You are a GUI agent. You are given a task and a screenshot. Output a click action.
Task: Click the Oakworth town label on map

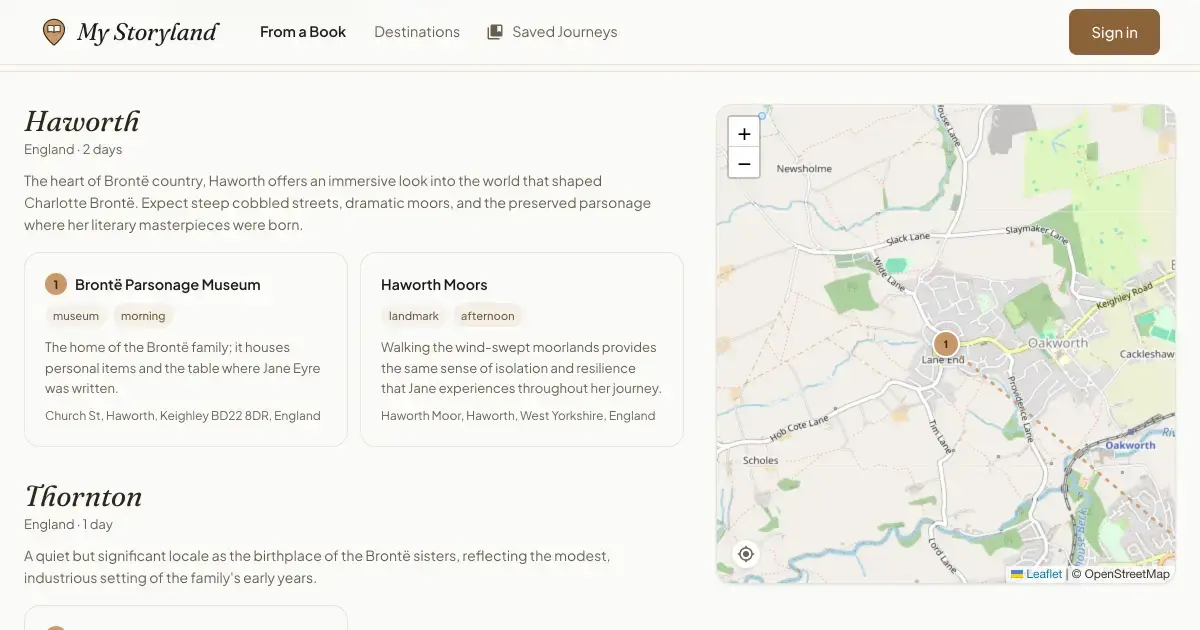point(1057,343)
